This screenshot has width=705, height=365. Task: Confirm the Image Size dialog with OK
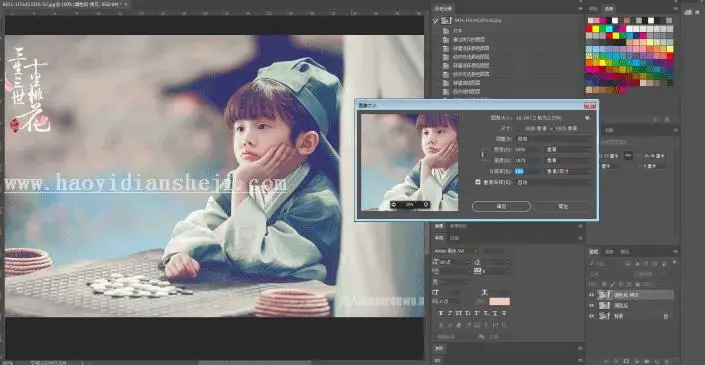[501, 206]
